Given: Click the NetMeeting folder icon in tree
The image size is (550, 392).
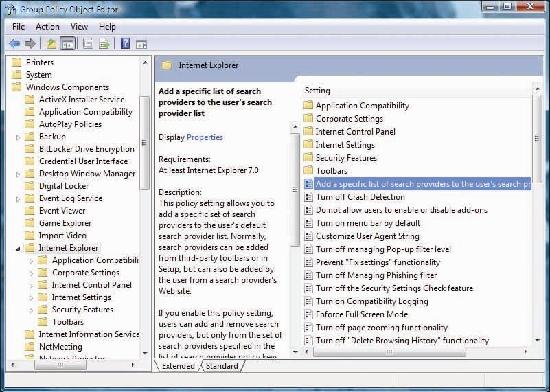Looking at the screenshot, I should tap(30, 347).
